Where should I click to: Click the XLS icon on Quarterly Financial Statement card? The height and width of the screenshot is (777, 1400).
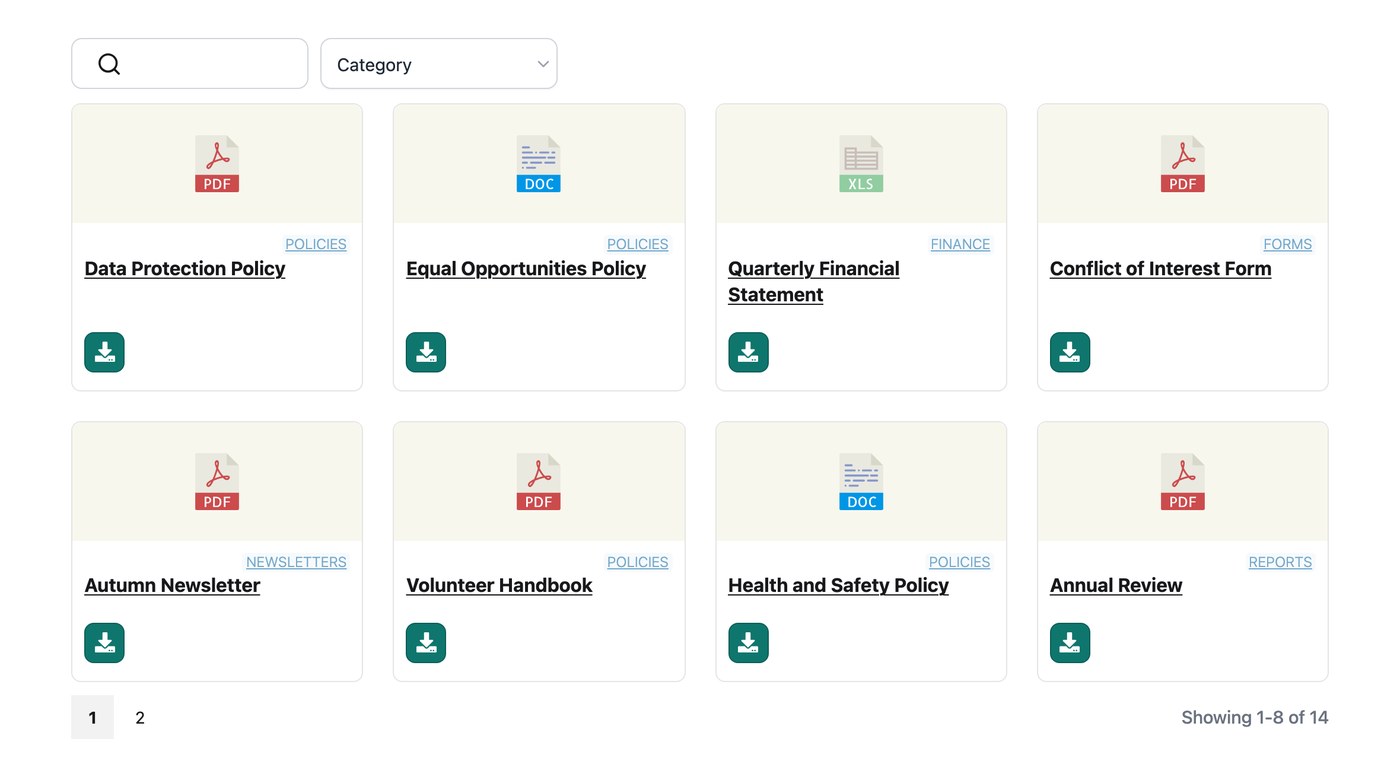point(861,164)
